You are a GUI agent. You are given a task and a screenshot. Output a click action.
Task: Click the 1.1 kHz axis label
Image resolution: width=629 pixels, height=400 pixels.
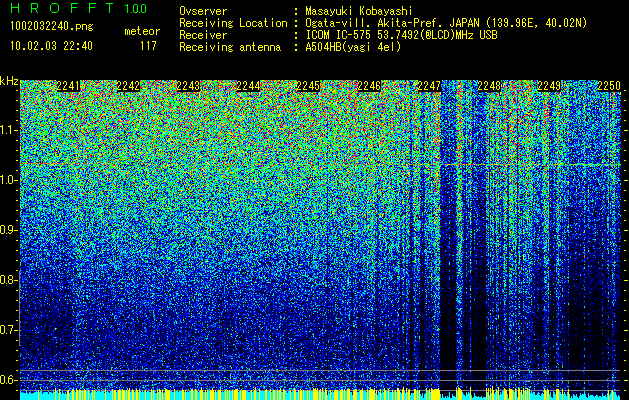tap(8, 130)
